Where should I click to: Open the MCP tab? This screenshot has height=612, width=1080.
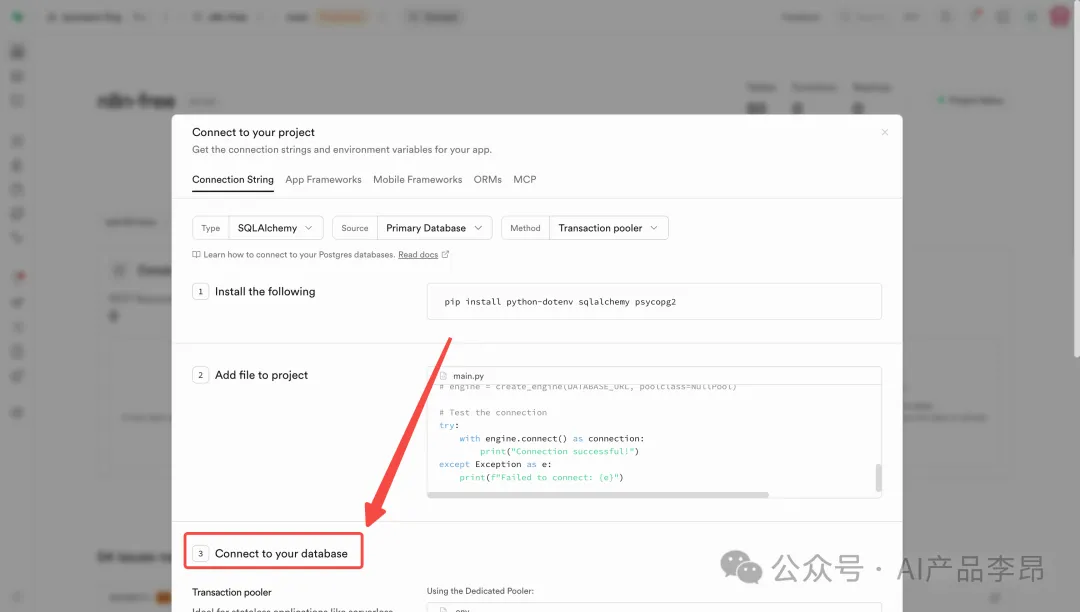524,180
